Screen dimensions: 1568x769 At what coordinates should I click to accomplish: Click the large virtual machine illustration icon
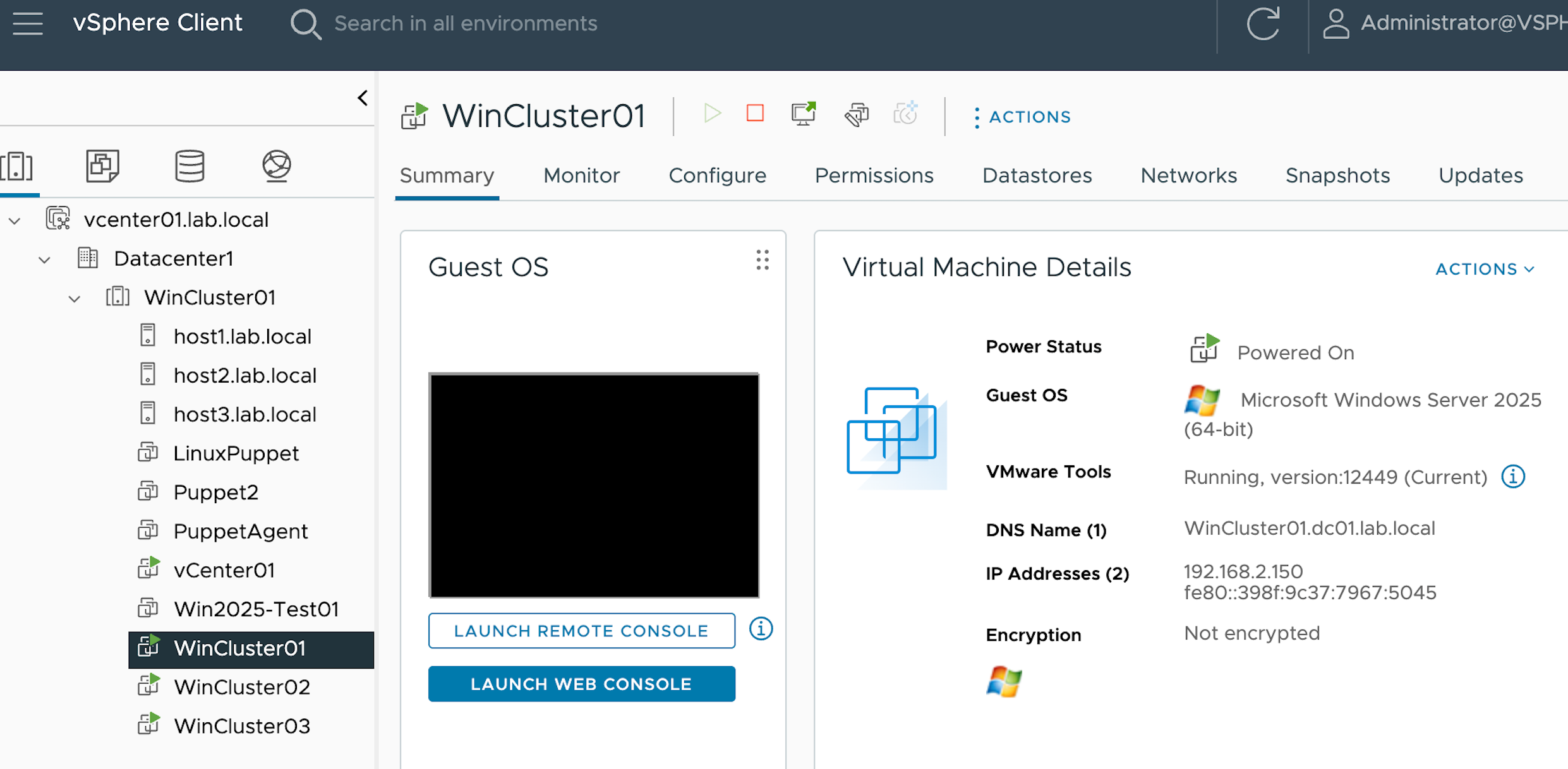pos(896,438)
